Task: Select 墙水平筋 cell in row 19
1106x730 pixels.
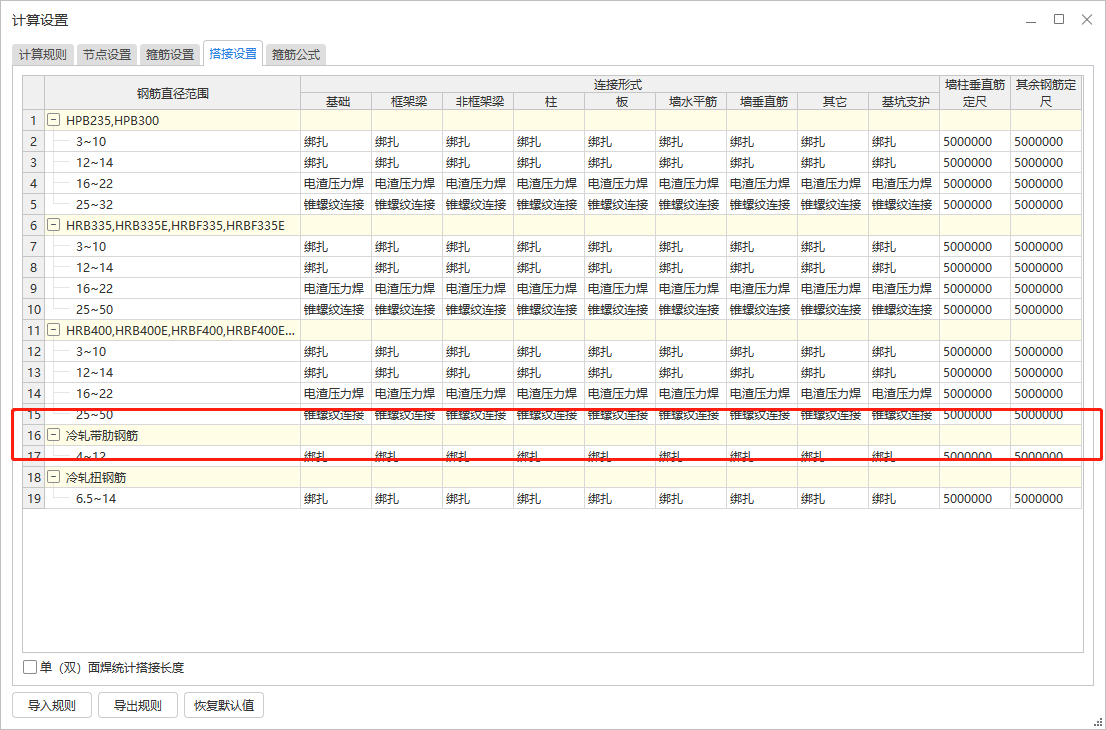Action: (691, 499)
